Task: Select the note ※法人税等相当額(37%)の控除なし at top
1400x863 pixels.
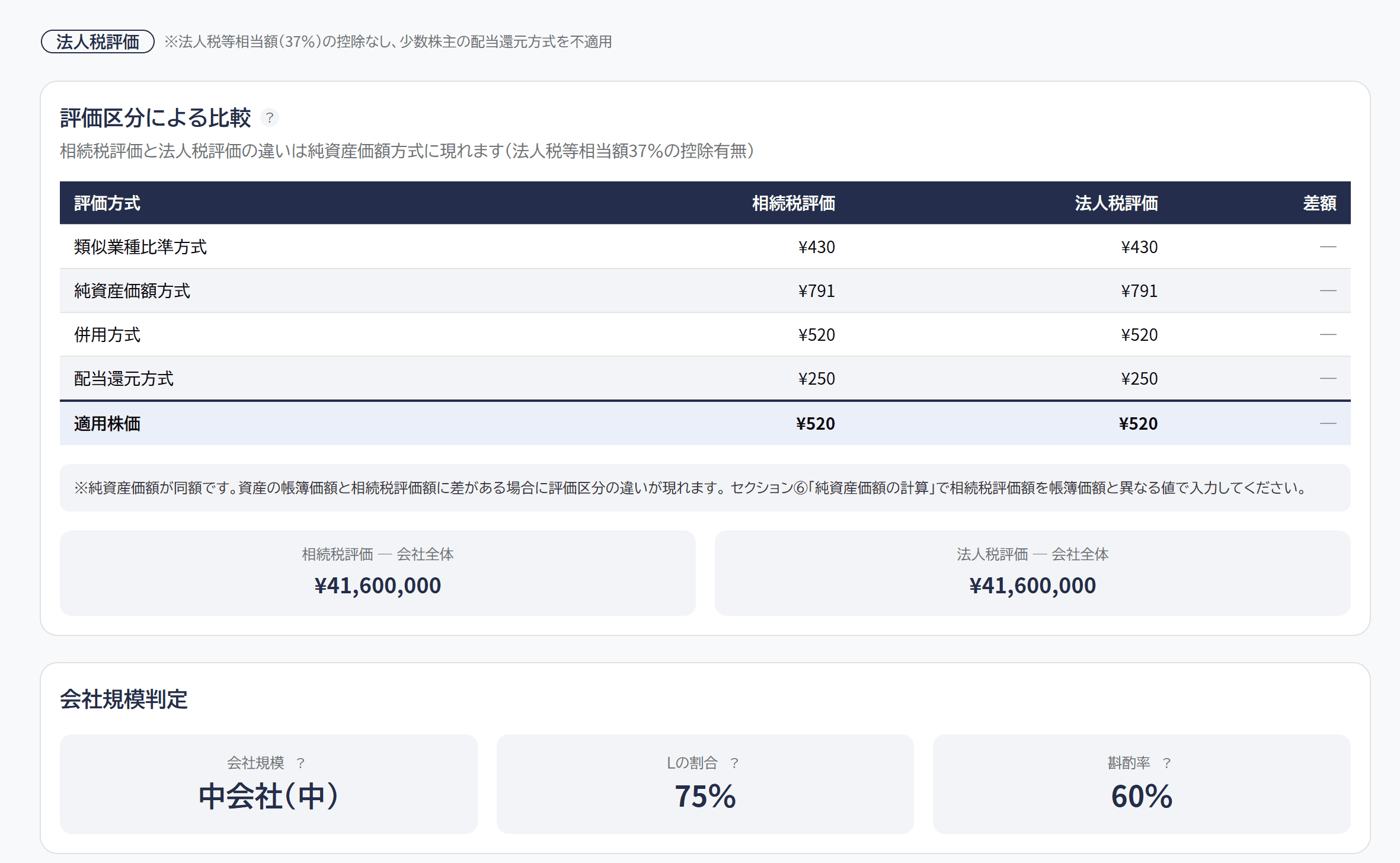Action: coord(388,41)
